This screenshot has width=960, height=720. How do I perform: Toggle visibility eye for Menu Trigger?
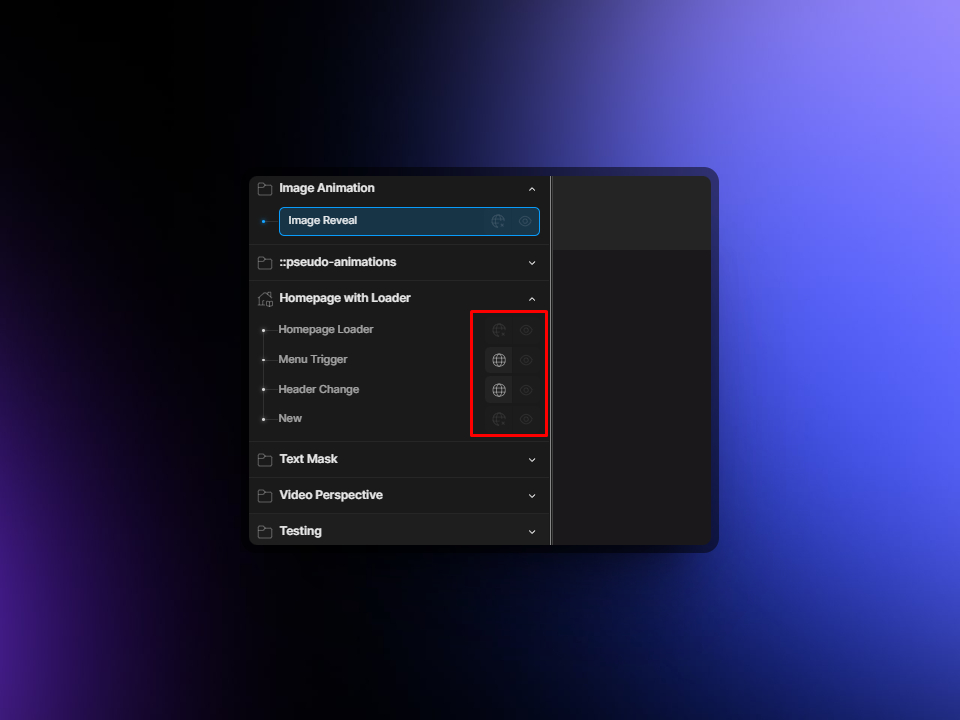point(526,360)
